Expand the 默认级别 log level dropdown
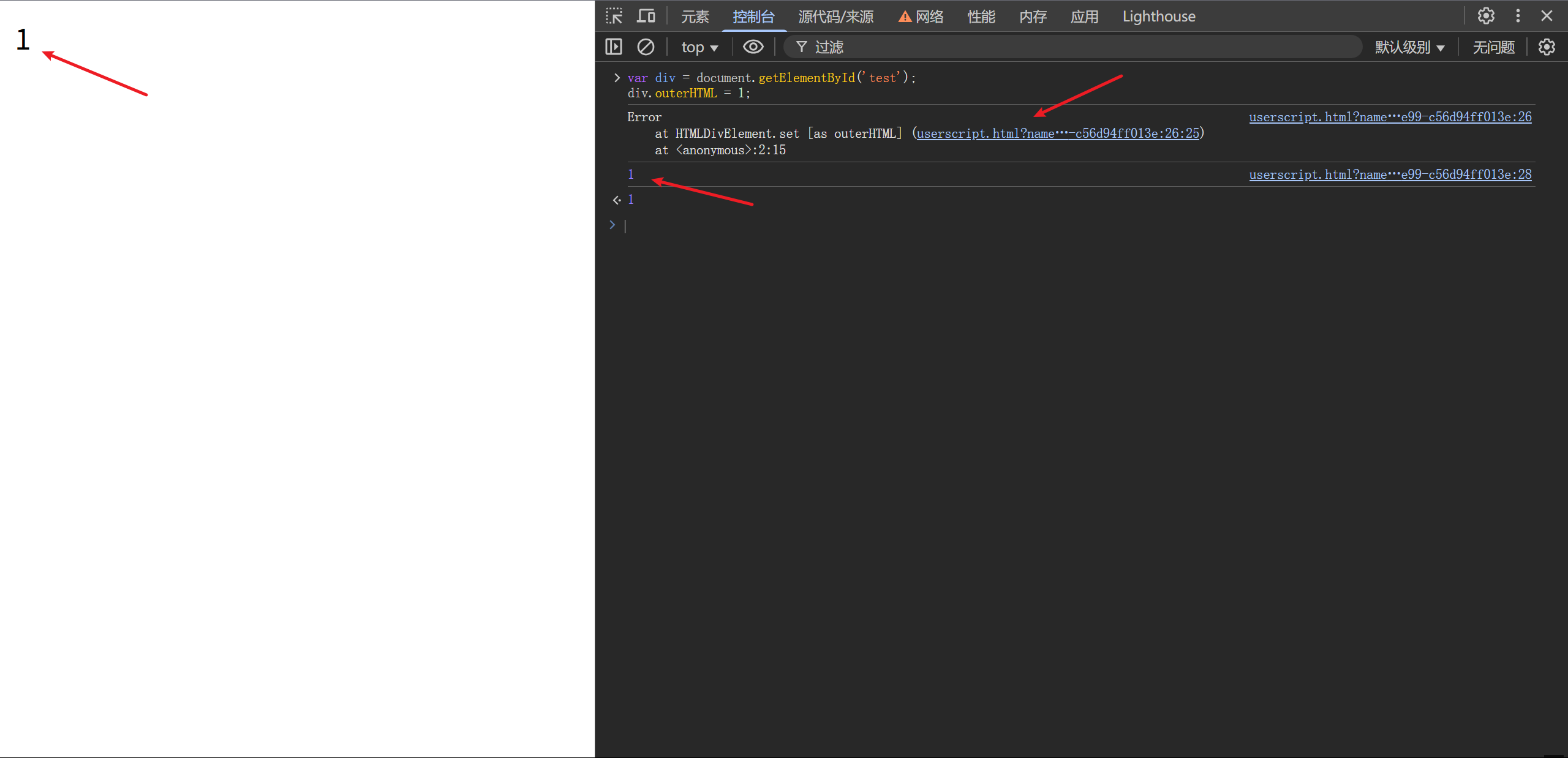Screen dimensions: 1568x758 point(1409,47)
